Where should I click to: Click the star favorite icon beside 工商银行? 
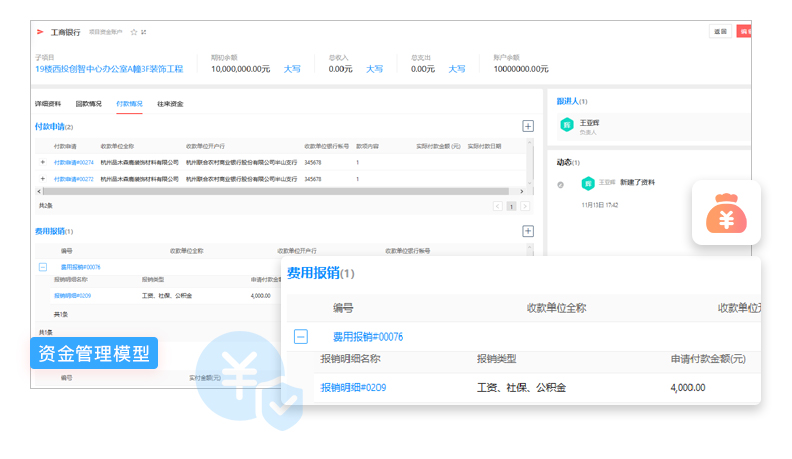click(x=134, y=32)
